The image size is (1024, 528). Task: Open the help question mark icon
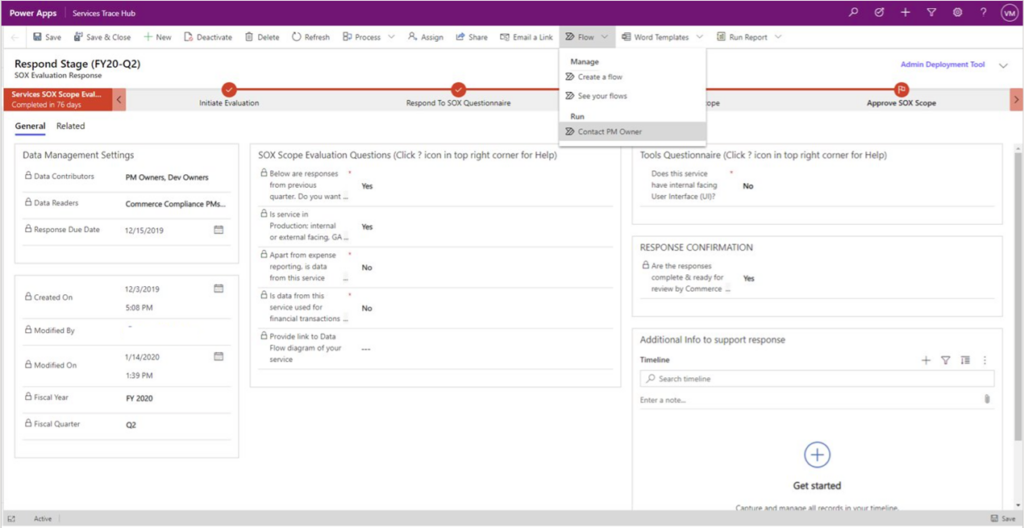983,12
